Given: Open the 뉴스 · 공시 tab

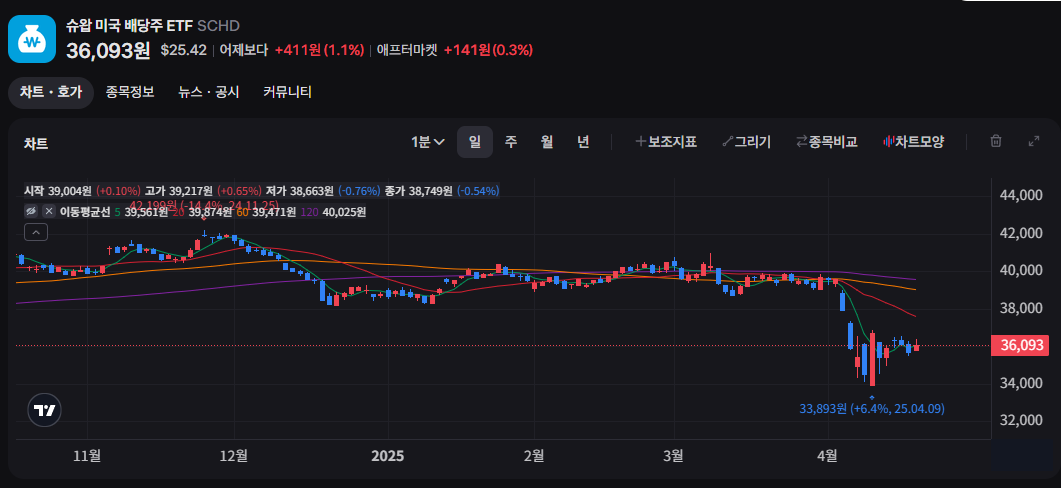Looking at the screenshot, I should click(x=209, y=93).
